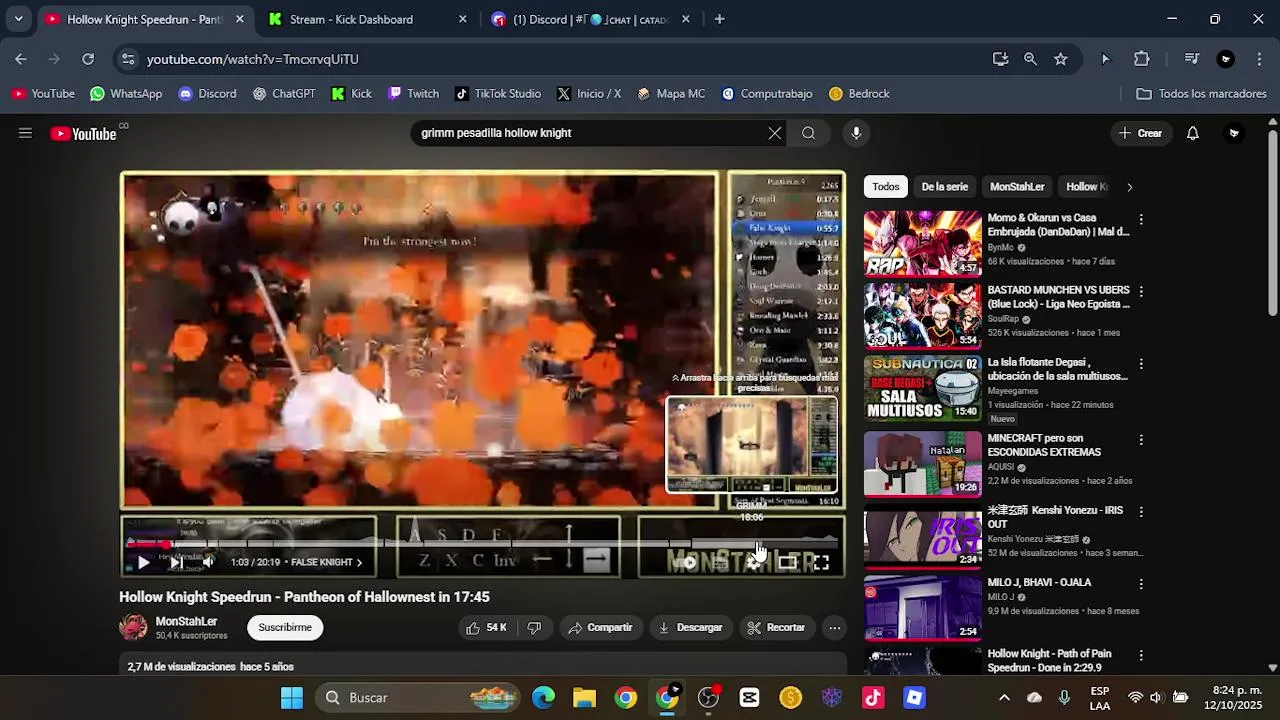
Task: Open options for BASTARD MUNCHEN VS UBERS video
Action: click(x=1141, y=291)
